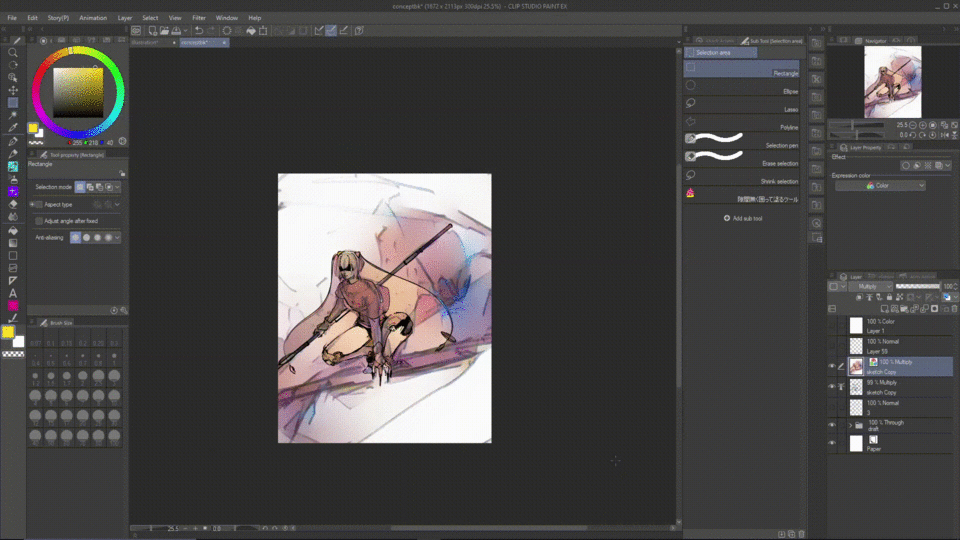Click the Redo arrow in the command bar
960x540 pixels.
[x=211, y=31]
